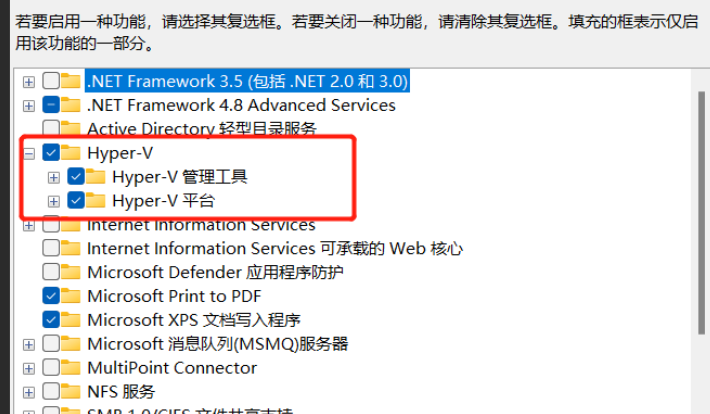Click folder icon next to .NET Framework 4.8
This screenshot has height=414, width=710.
(x=71, y=105)
